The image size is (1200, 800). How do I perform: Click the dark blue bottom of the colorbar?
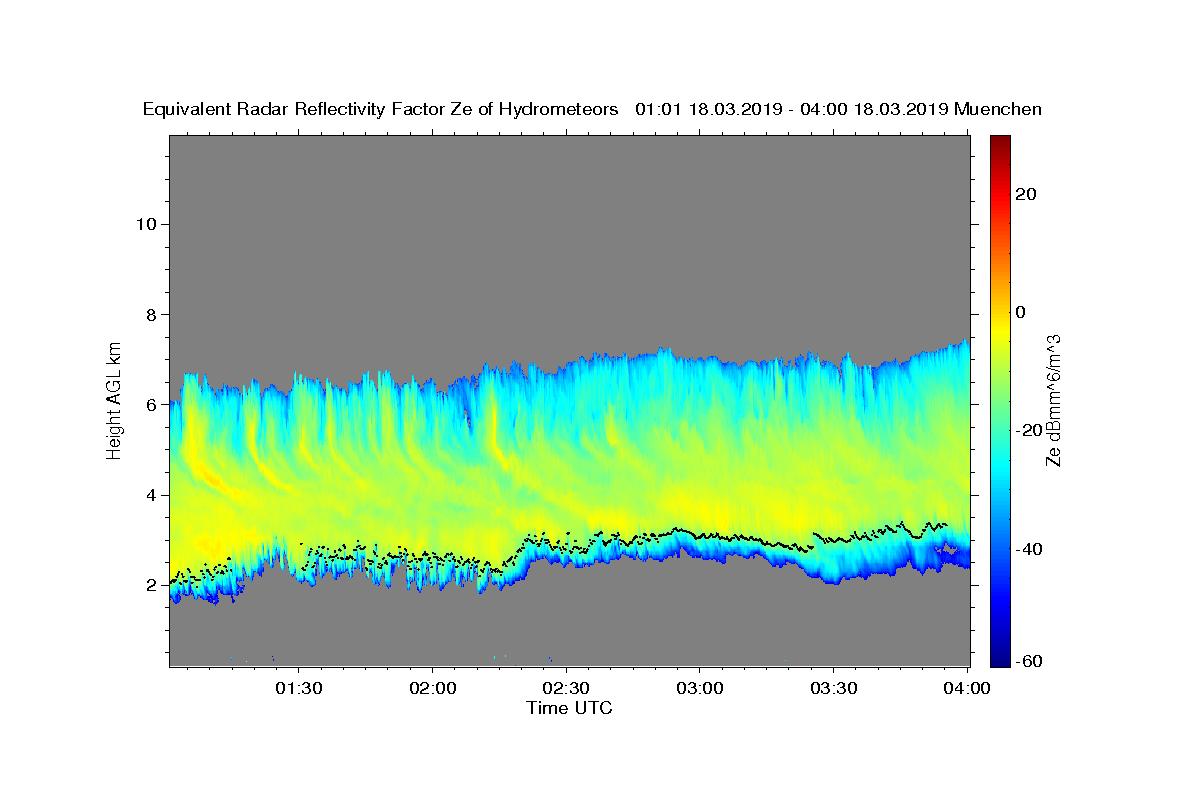click(1000, 658)
